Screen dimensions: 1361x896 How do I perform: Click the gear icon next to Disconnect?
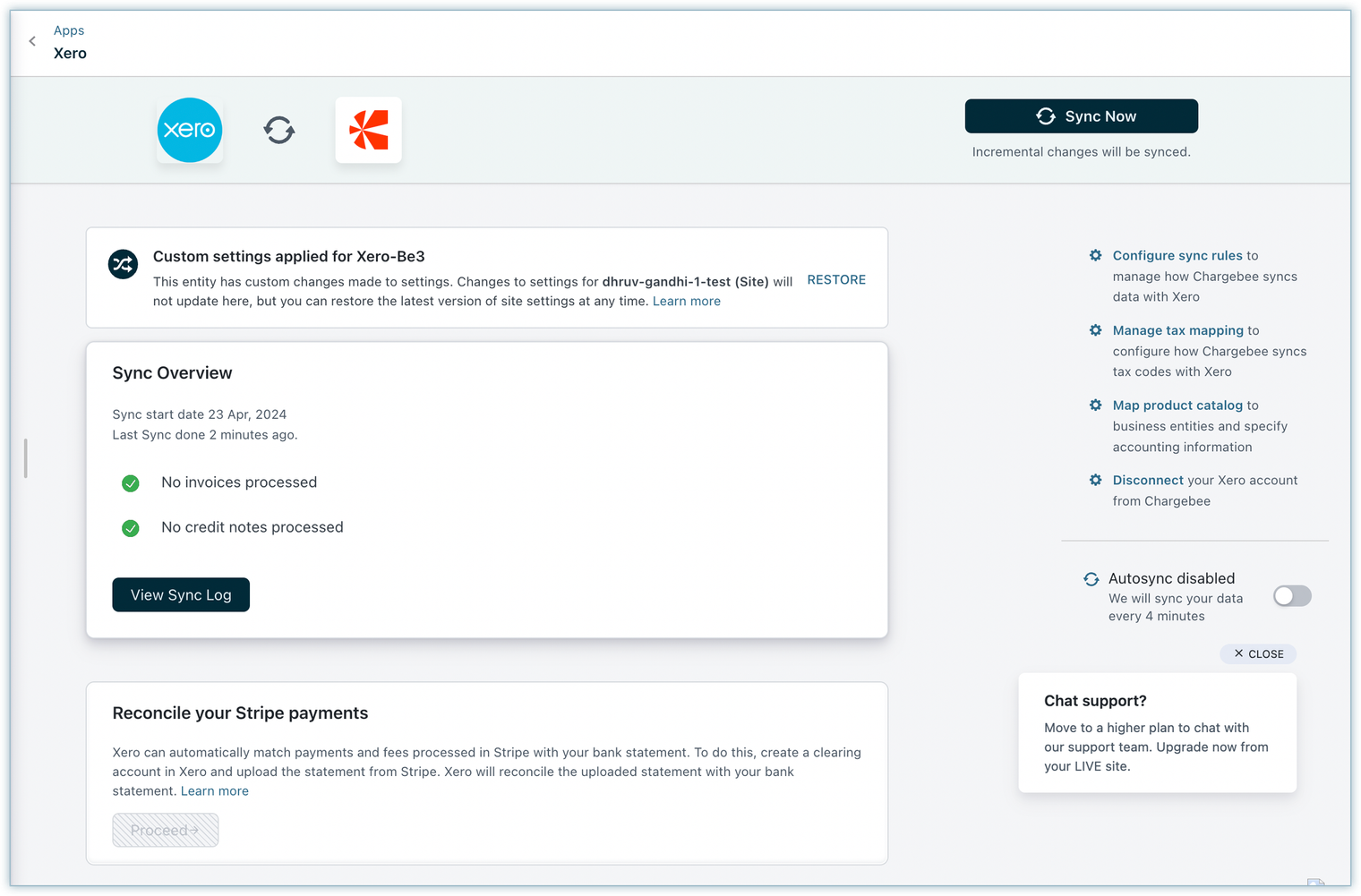(x=1095, y=481)
